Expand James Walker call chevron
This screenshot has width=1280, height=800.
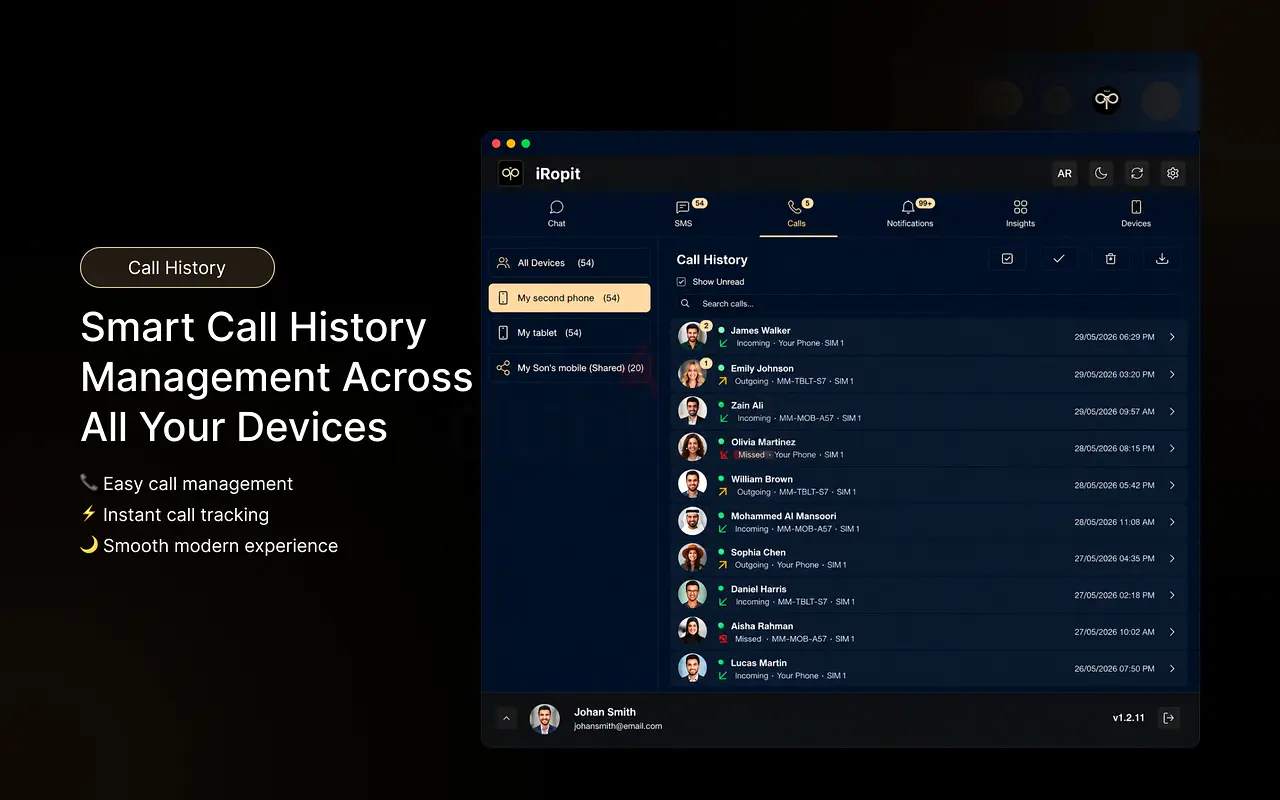click(1172, 337)
